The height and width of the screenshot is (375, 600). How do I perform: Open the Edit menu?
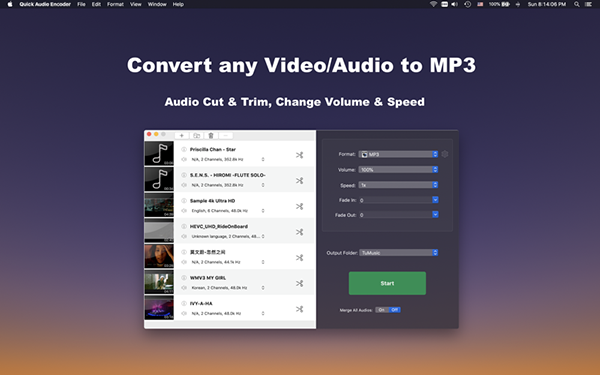point(96,4)
